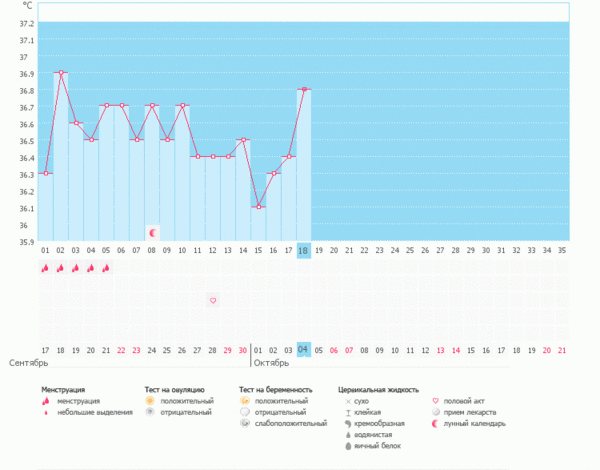The height and width of the screenshot is (470, 600).
Task: Click menstruation icon under cycle day 03
Action: (x=76, y=268)
